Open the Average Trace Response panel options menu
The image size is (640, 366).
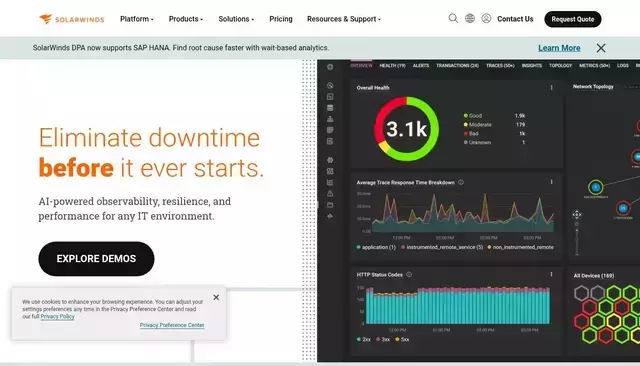click(551, 182)
